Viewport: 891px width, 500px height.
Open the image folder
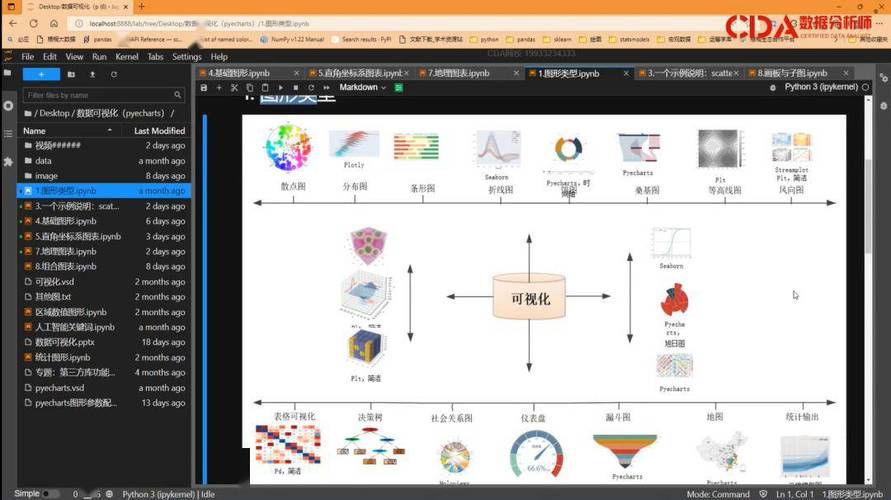[x=103, y=176]
